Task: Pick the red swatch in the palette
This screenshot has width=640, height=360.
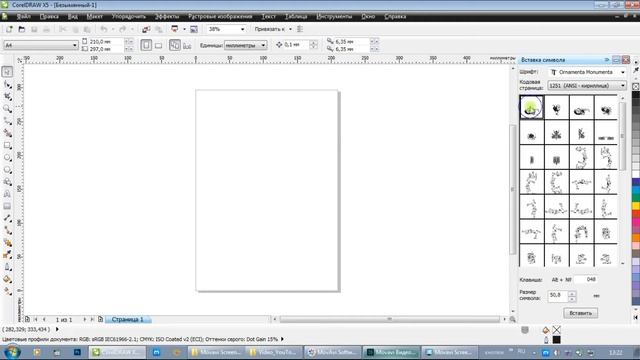Action: click(636, 214)
